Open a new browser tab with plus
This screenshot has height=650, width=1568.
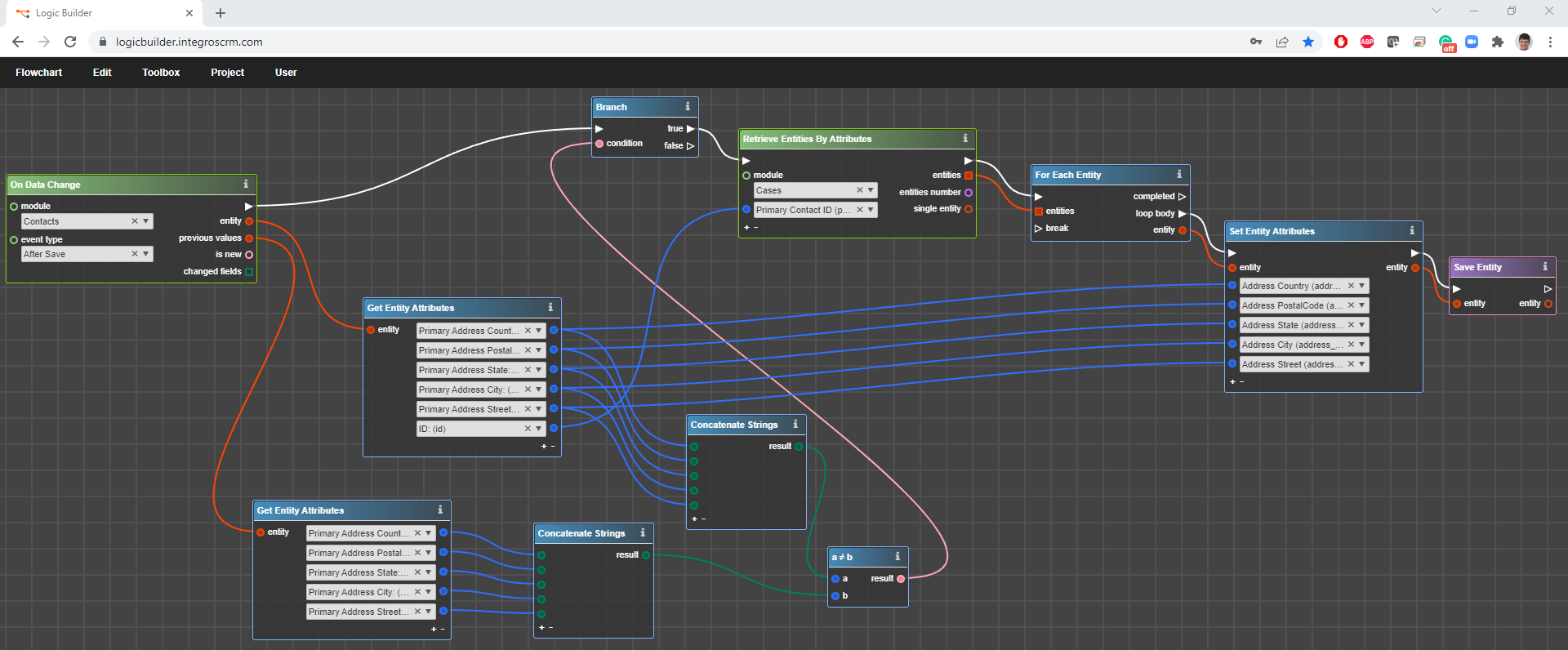(220, 13)
